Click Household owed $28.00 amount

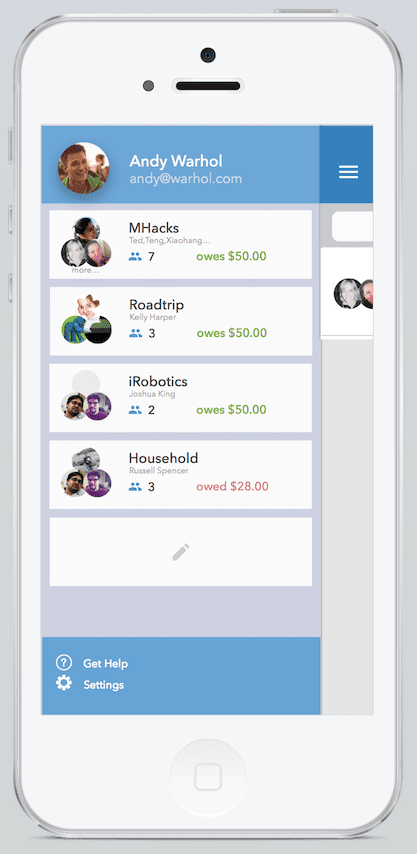[232, 486]
